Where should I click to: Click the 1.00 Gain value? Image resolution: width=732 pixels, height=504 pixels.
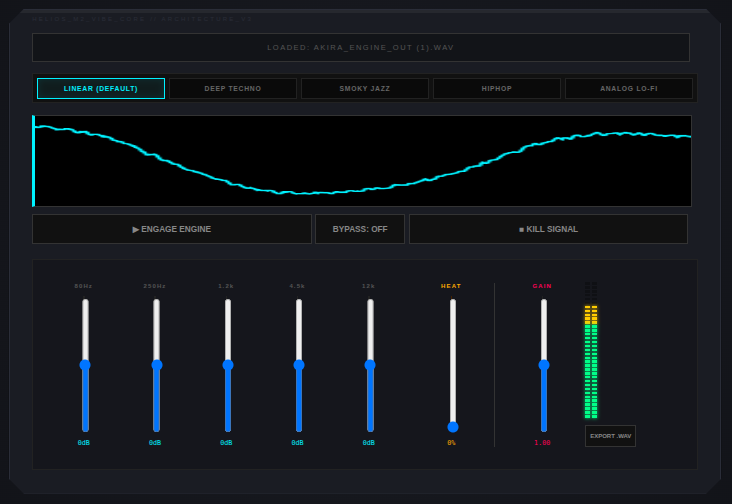[542, 442]
